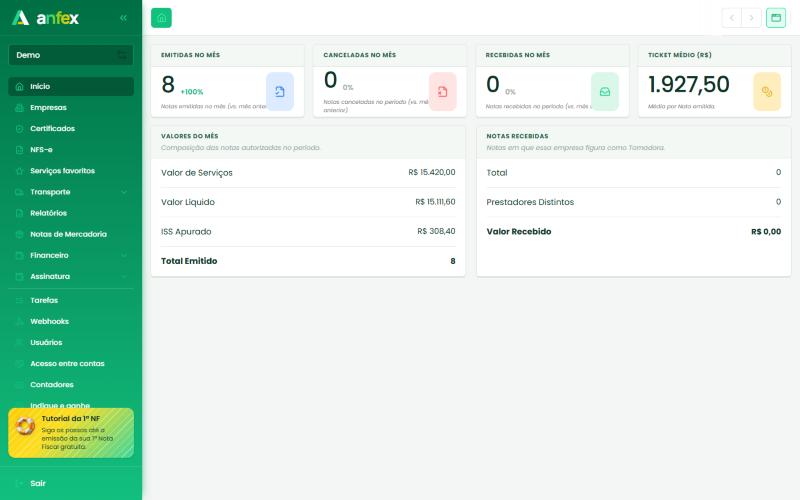
Task: Expand the Transporte submenu chevron
Action: (124, 192)
